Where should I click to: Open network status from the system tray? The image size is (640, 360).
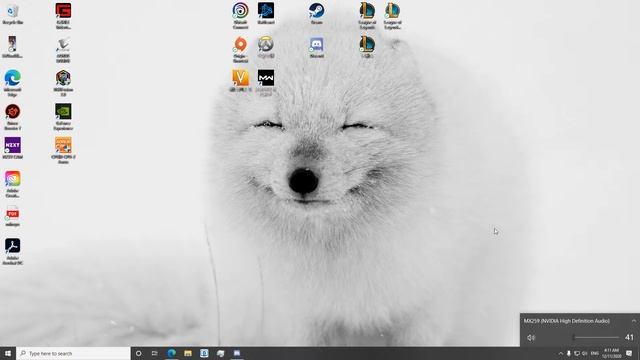pos(577,353)
